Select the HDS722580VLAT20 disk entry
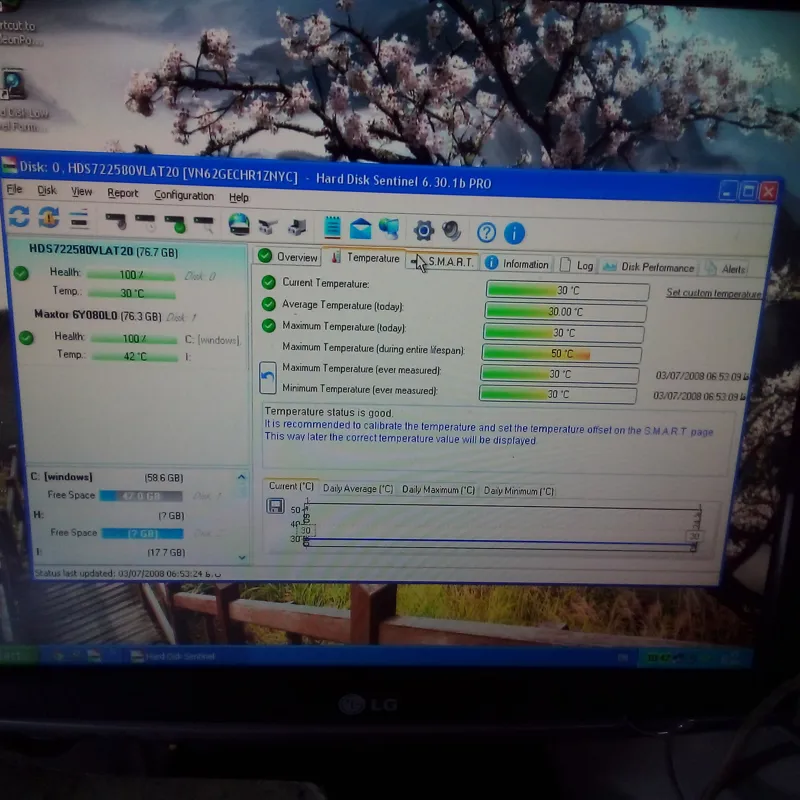The height and width of the screenshot is (800, 800). click(103, 251)
